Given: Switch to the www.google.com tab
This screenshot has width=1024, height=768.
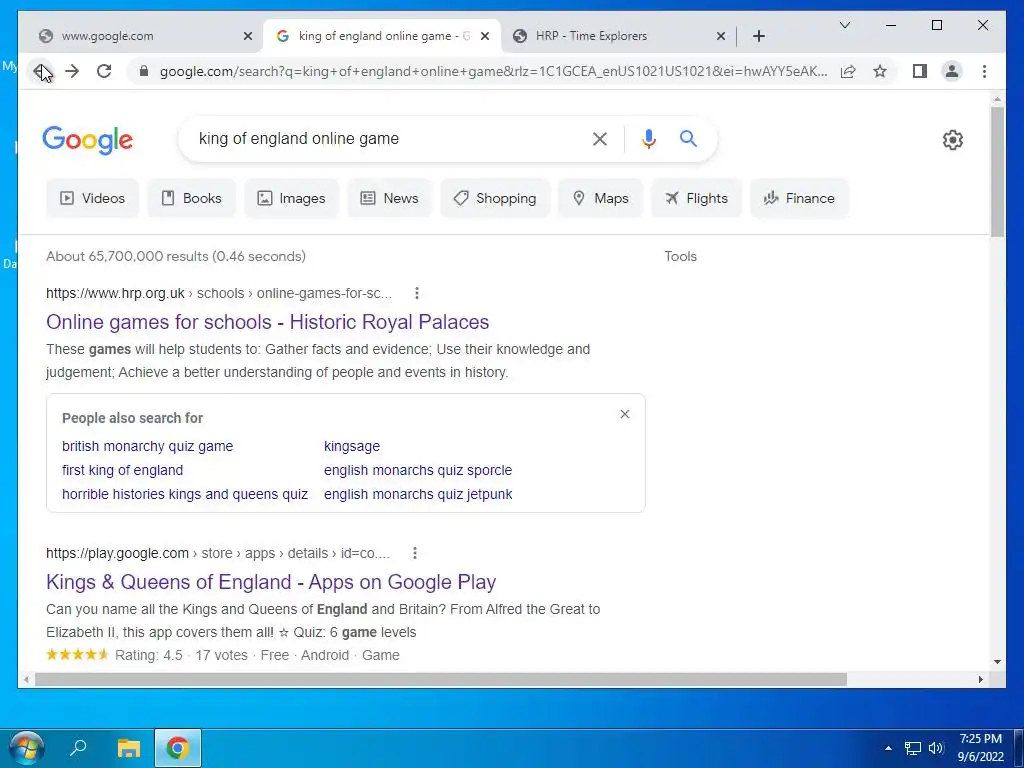Looking at the screenshot, I should click(142, 36).
